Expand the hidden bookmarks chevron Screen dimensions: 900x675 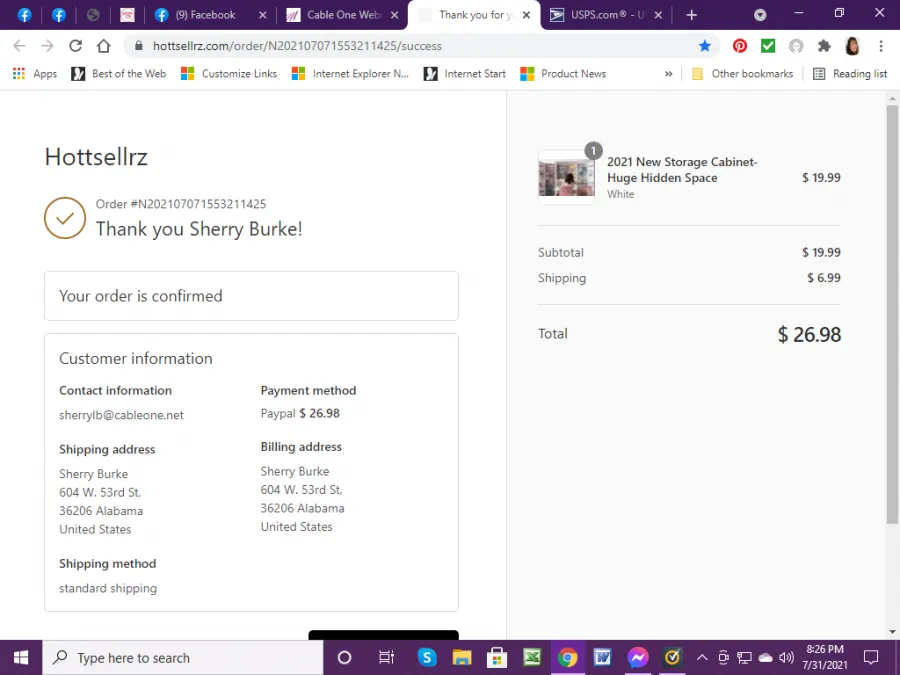(668, 73)
